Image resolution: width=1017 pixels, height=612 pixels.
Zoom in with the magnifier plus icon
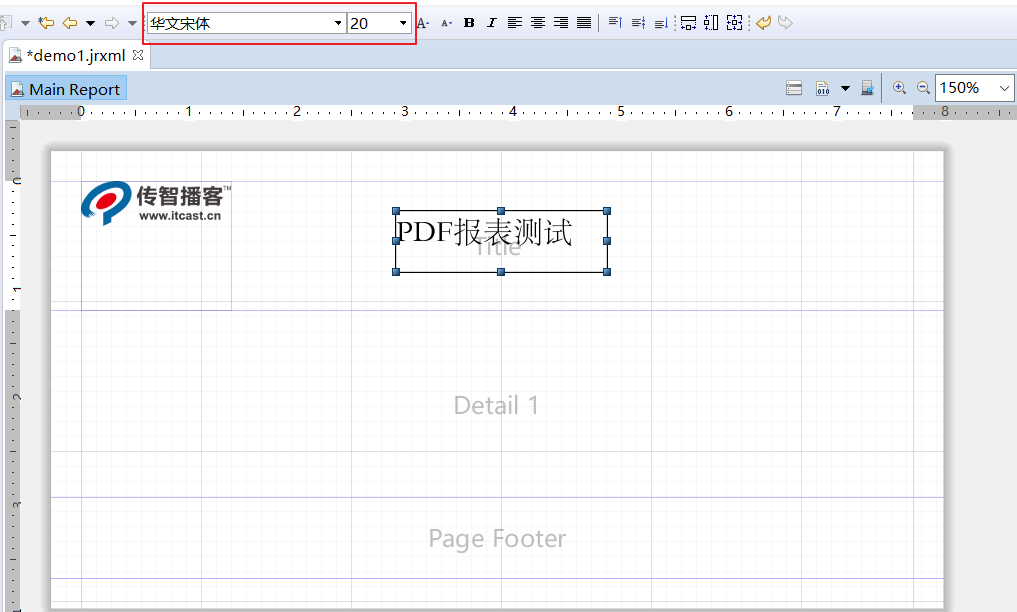click(899, 88)
